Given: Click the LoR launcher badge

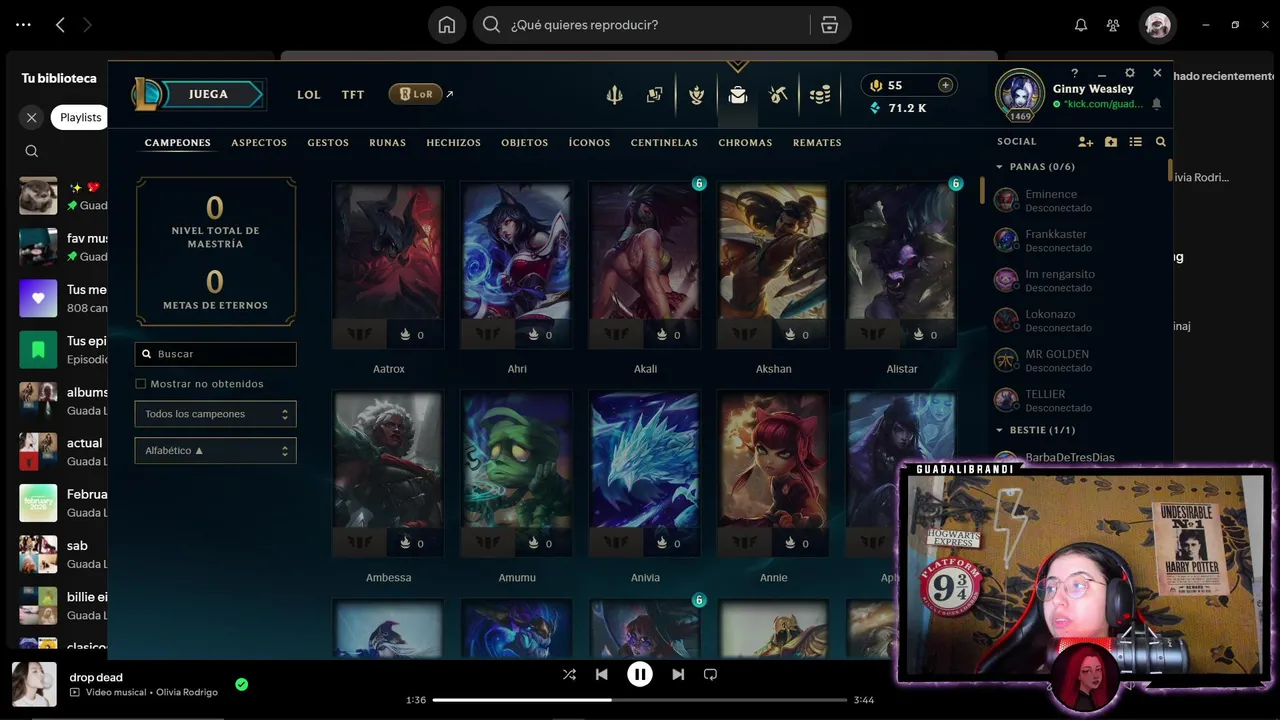Looking at the screenshot, I should pyautogui.click(x=415, y=94).
